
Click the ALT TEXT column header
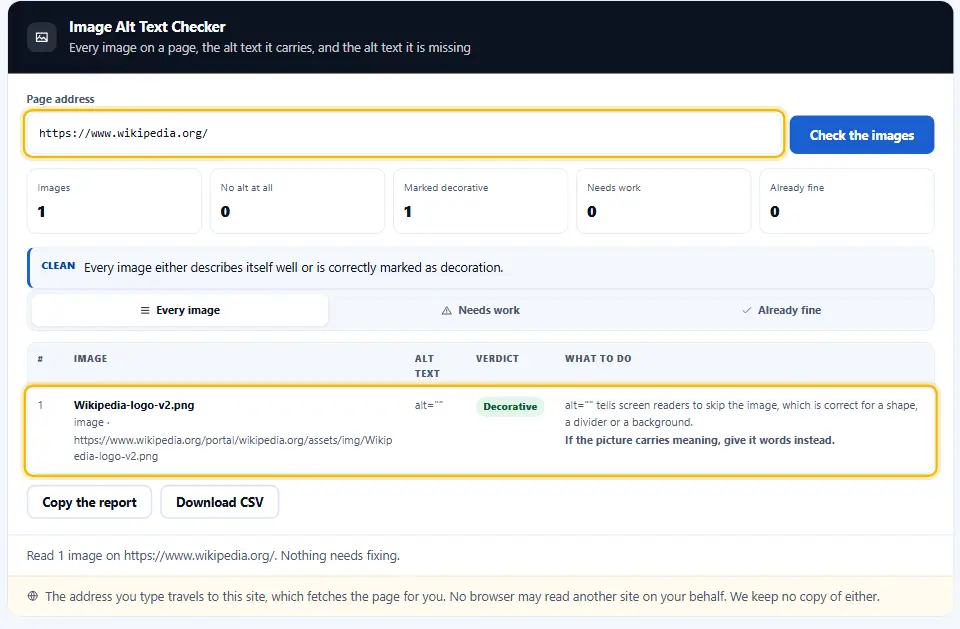[x=427, y=366]
